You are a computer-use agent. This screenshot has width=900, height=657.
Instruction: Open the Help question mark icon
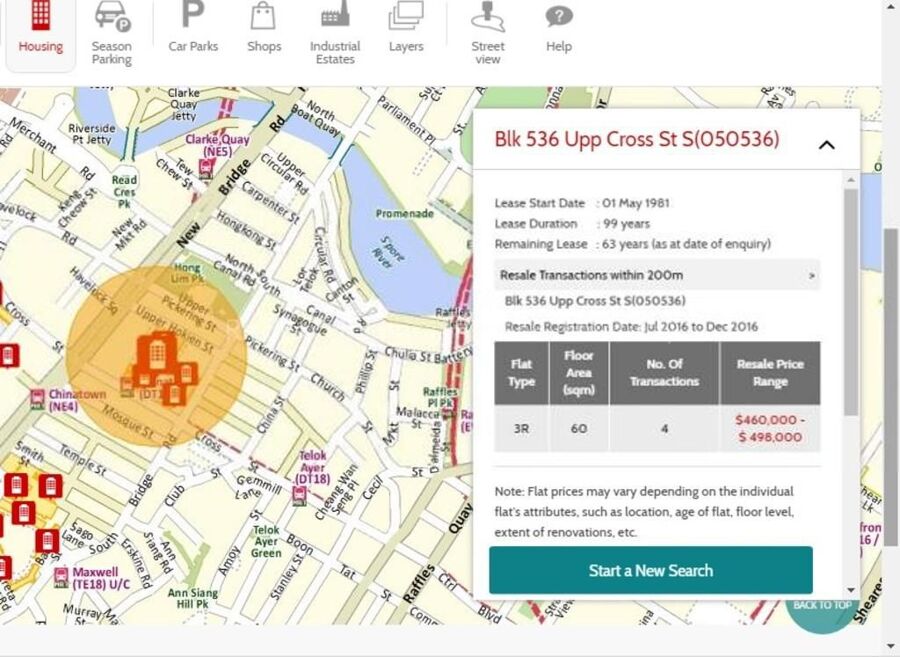coord(558,29)
